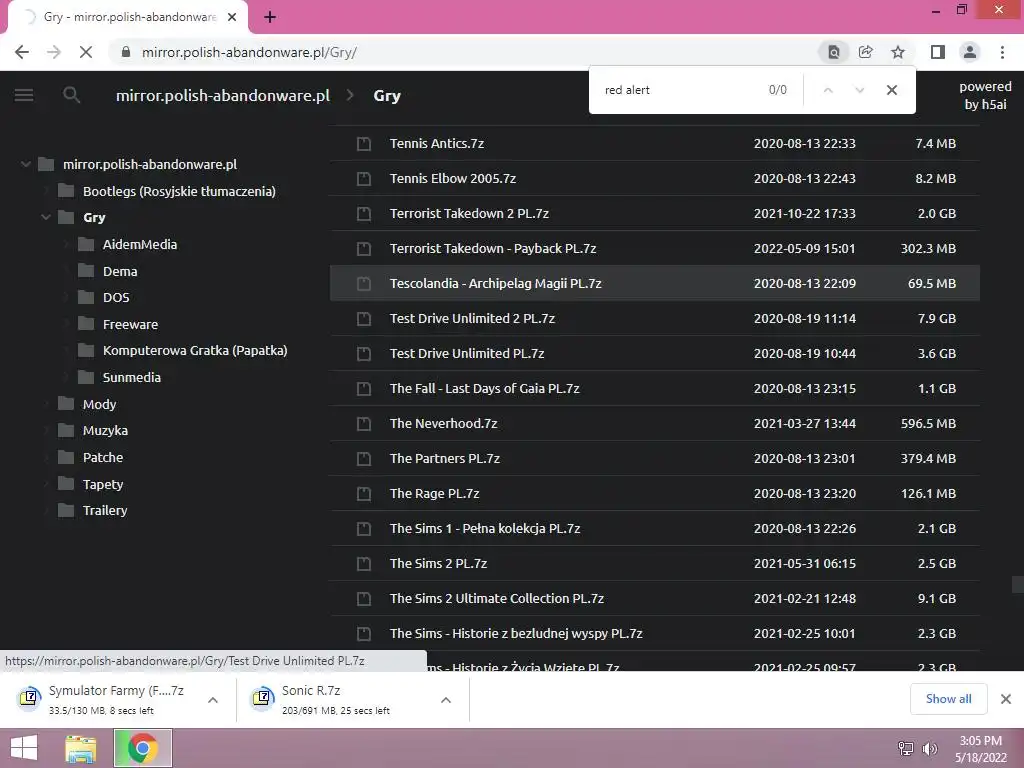Open the Komputerowa Gratka (Papatka) folder
The height and width of the screenshot is (768, 1024).
(195, 351)
